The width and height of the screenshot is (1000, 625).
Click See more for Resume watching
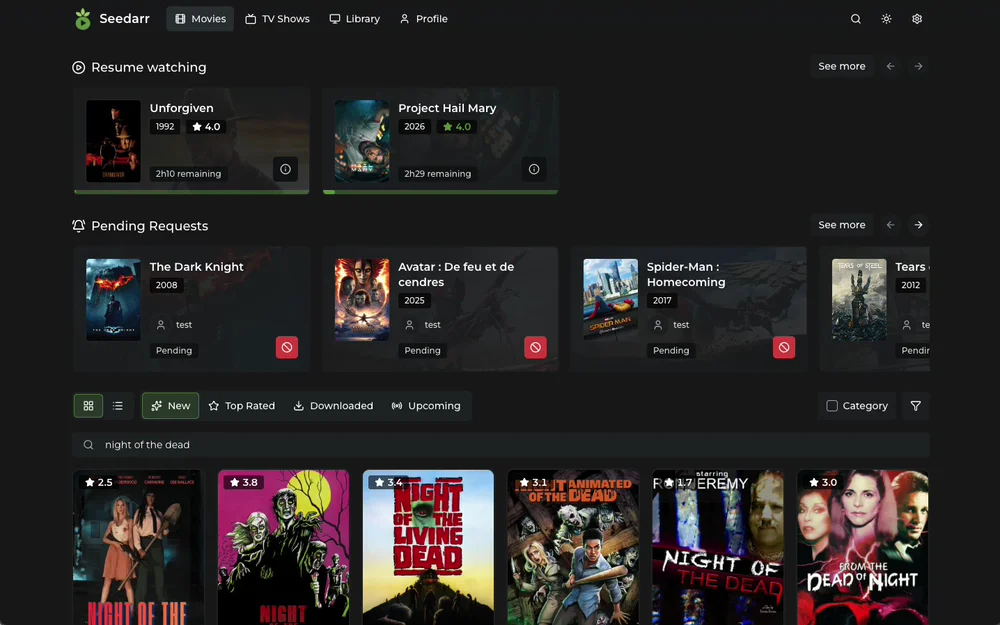842,66
